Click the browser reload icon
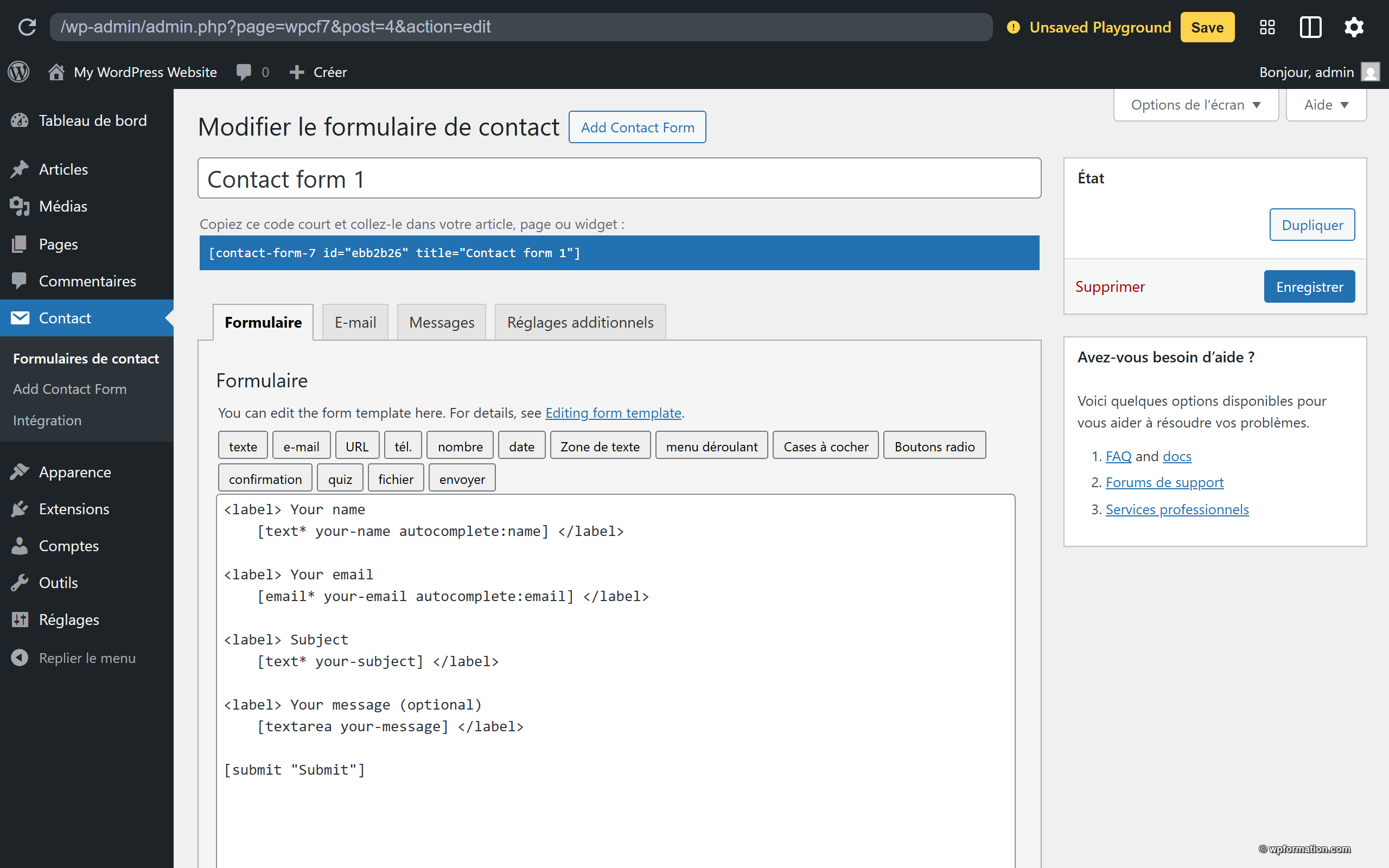The width and height of the screenshot is (1389, 868). click(27, 27)
